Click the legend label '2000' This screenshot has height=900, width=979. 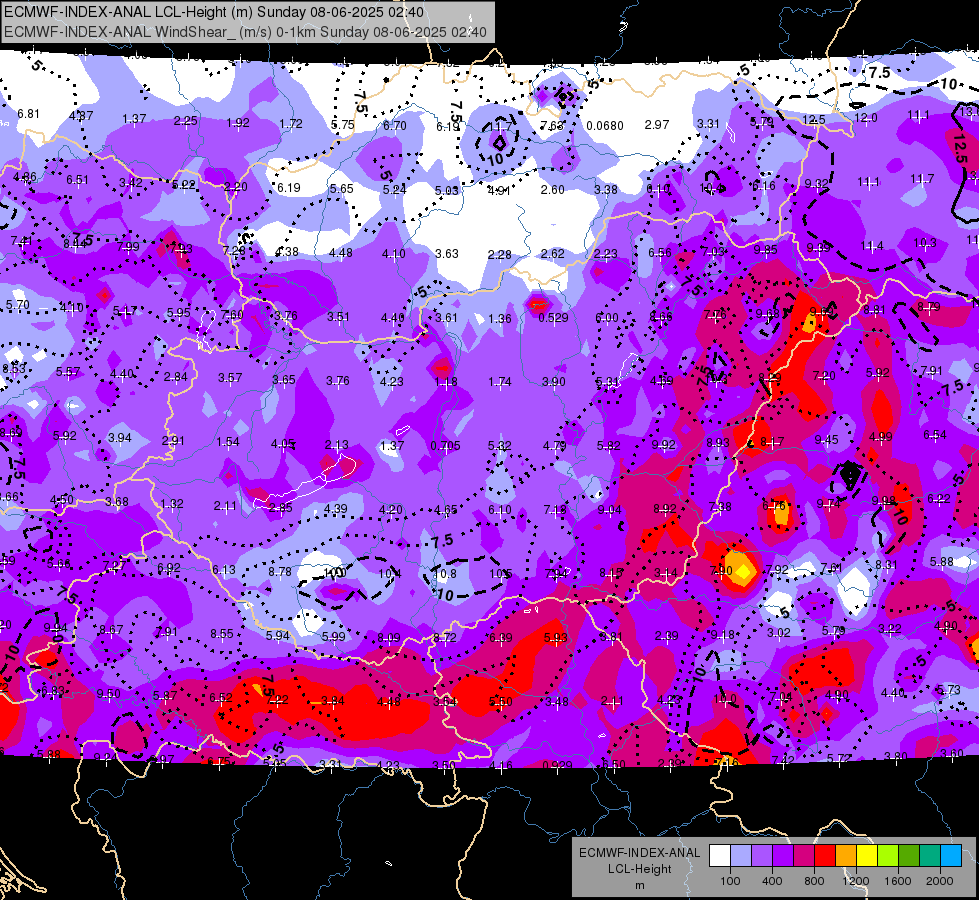[940, 881]
